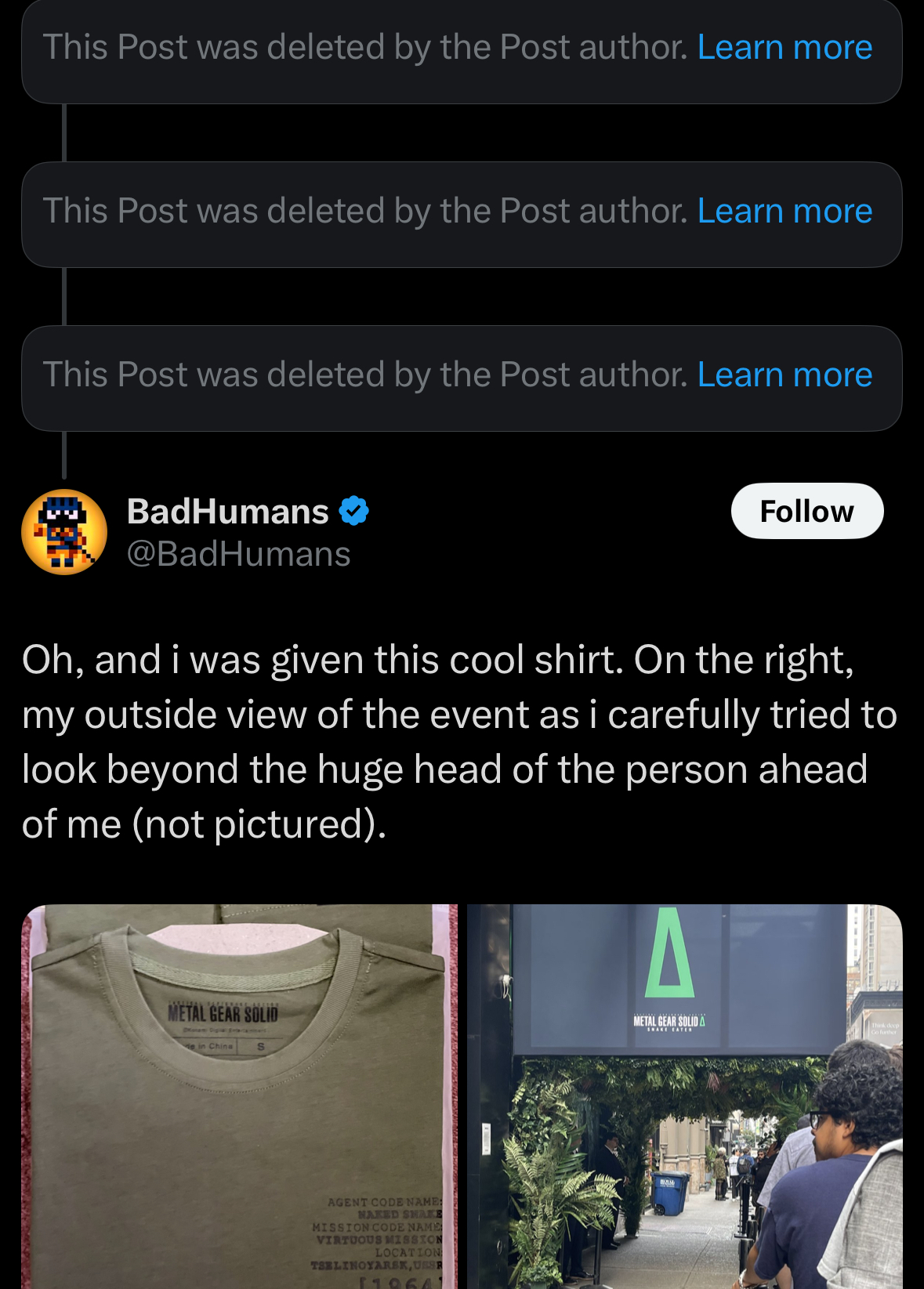This screenshot has height=1289, width=924.
Task: Tap the topmost deleted post notice text
Action: pos(365,47)
